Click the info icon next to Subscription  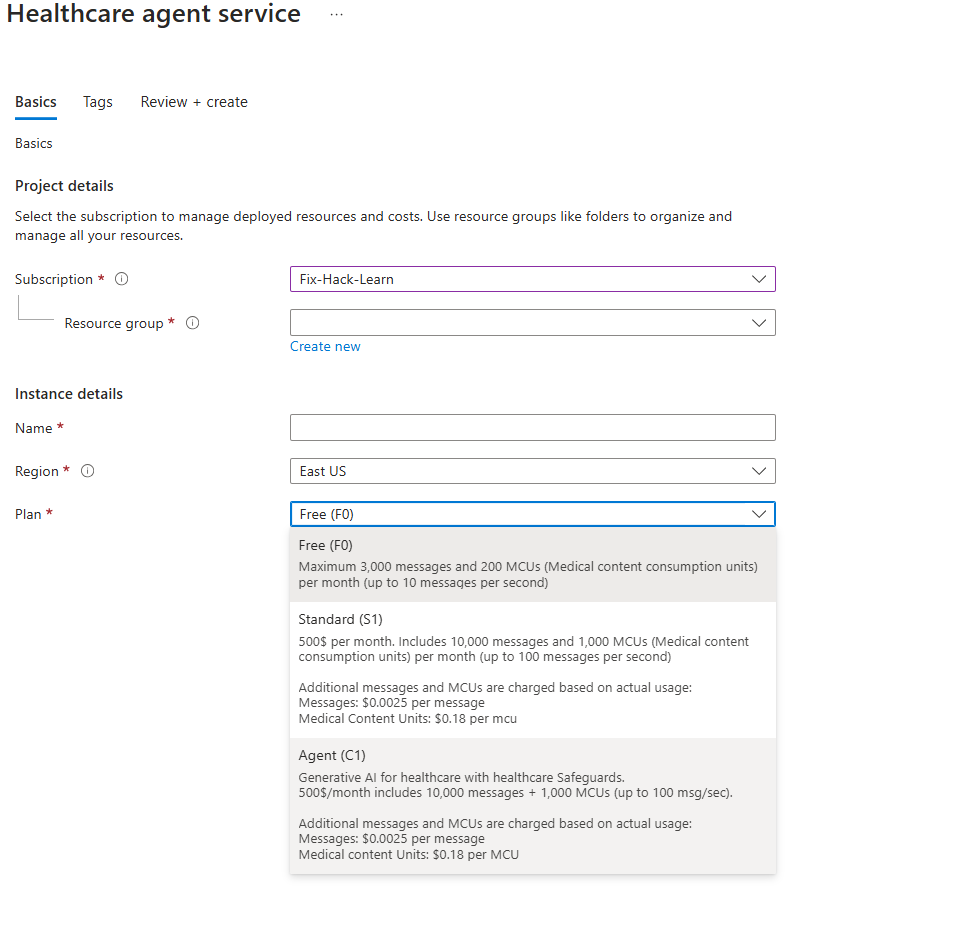122,279
